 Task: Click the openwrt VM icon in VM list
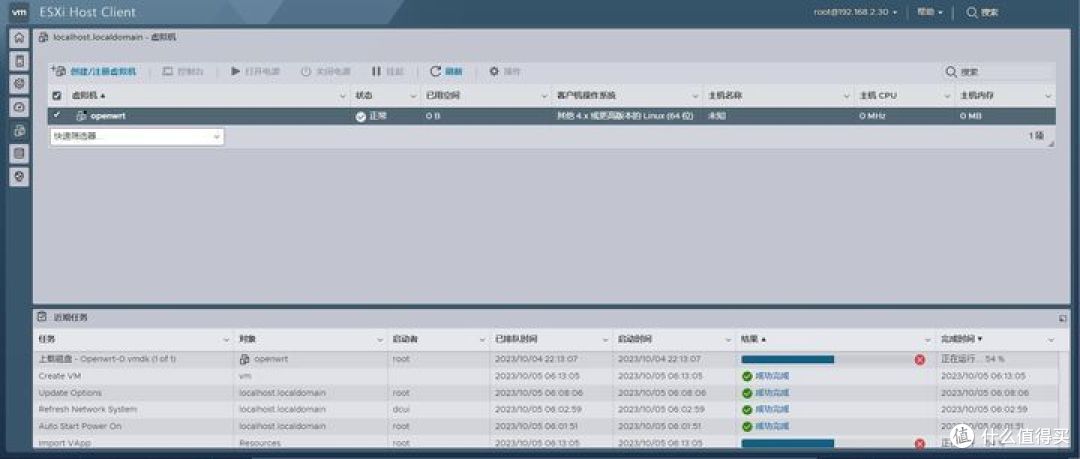[81, 116]
